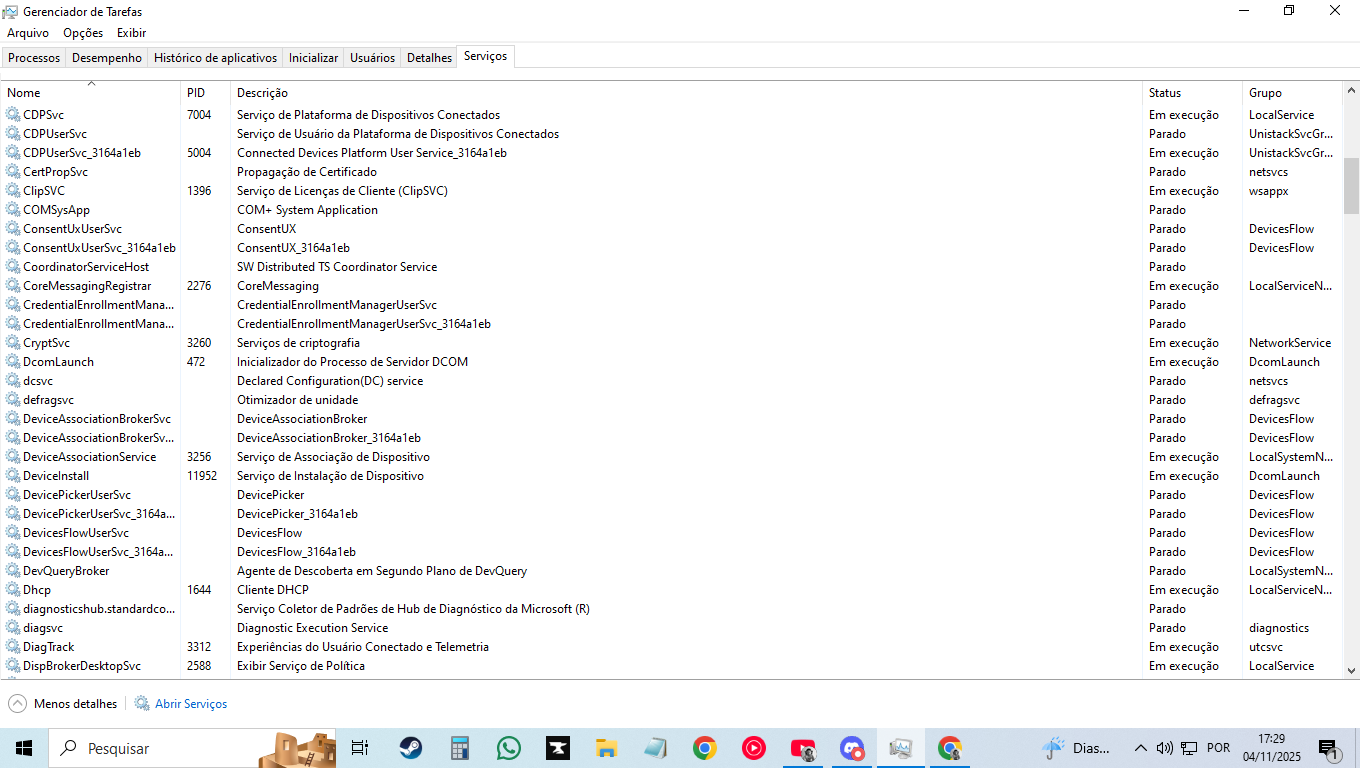
Task: Click the service icon next to CryptSvc
Action: tap(13, 343)
